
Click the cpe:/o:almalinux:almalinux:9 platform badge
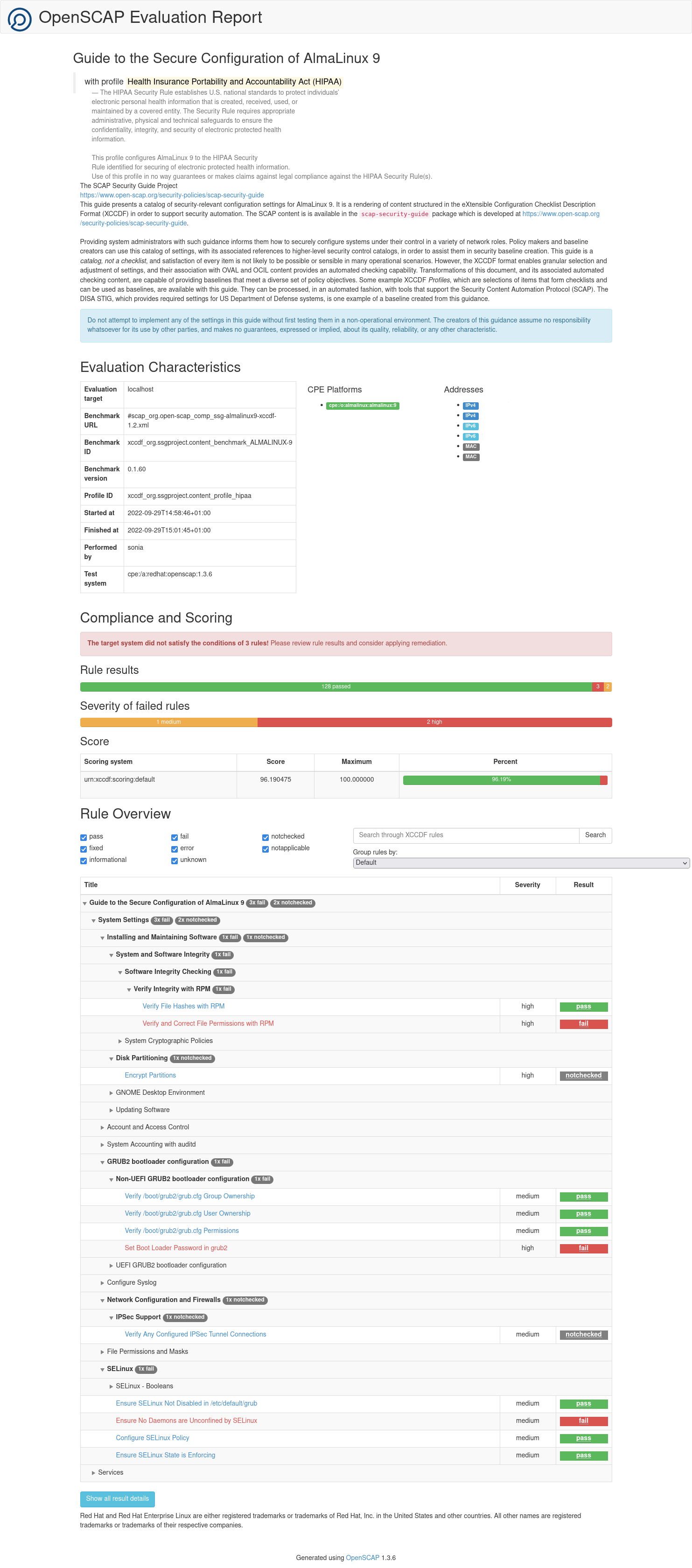362,406
